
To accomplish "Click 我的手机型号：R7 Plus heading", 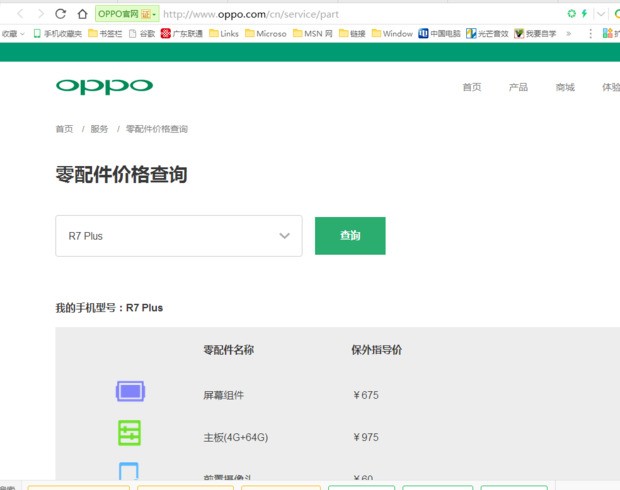I will 109,308.
